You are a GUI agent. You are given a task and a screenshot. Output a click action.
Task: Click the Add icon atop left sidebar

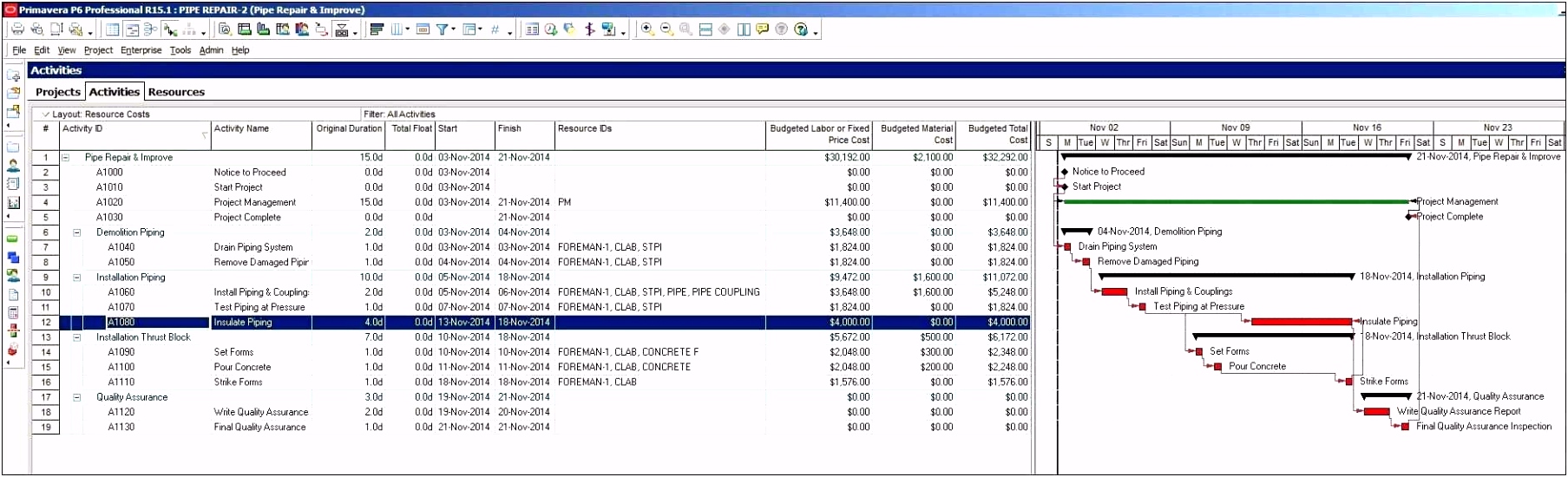pos(13,75)
